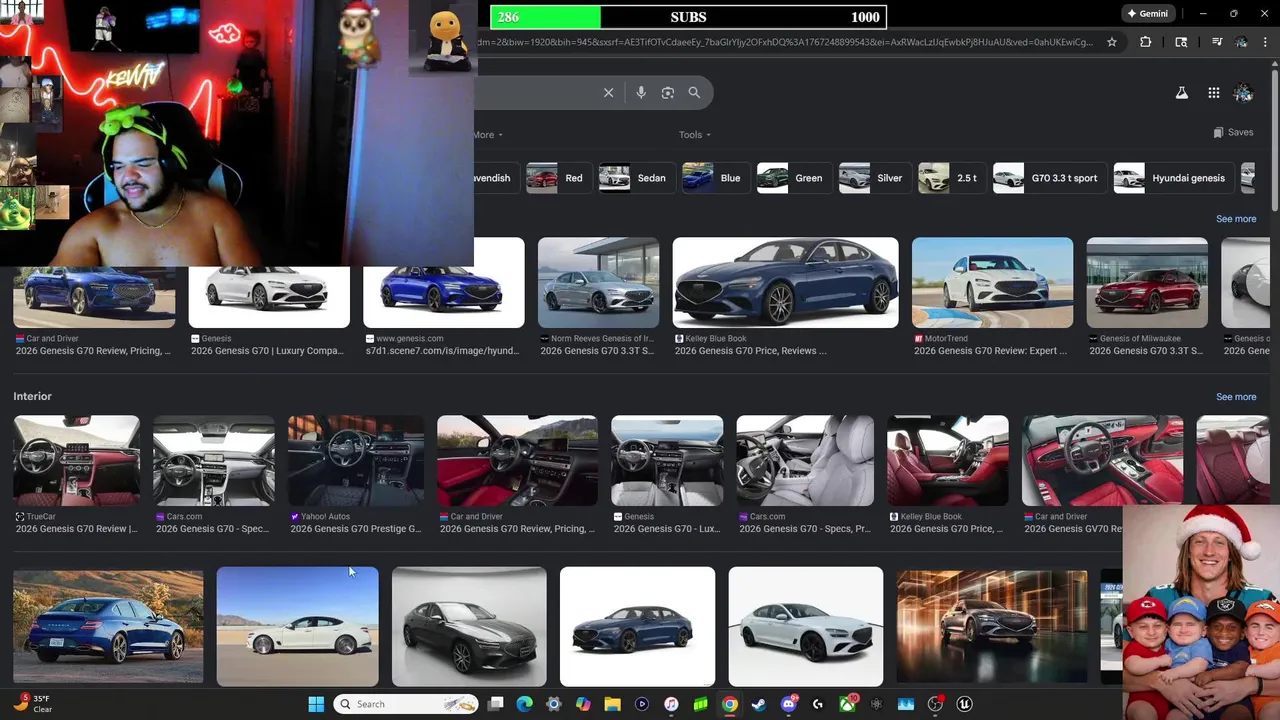The image size is (1280, 720).
Task: Open the Windows Start menu
Action: (x=316, y=704)
